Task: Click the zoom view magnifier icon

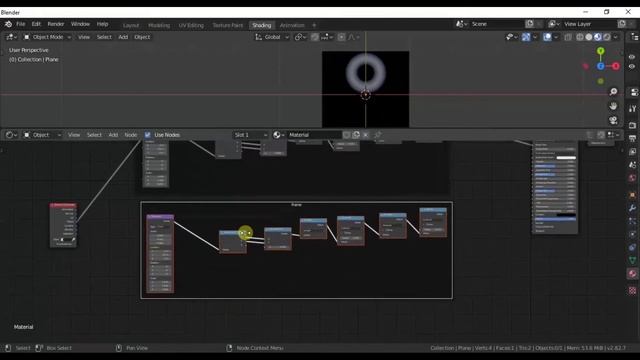Action: pyautogui.click(x=613, y=92)
